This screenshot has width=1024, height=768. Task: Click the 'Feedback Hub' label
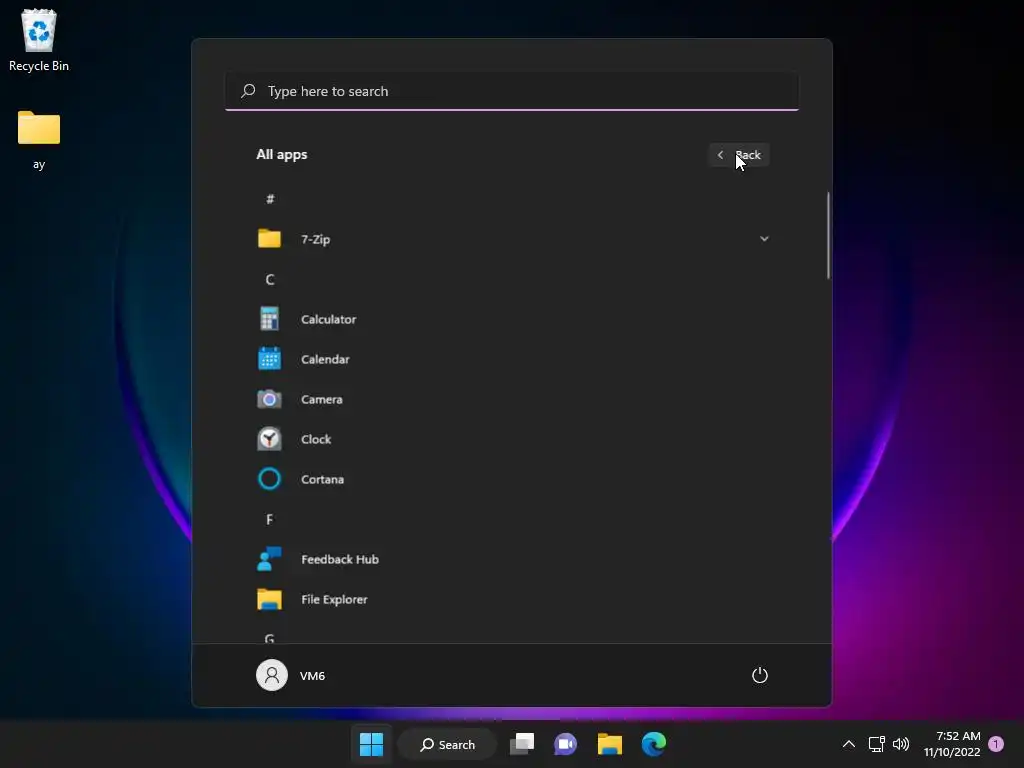point(340,559)
